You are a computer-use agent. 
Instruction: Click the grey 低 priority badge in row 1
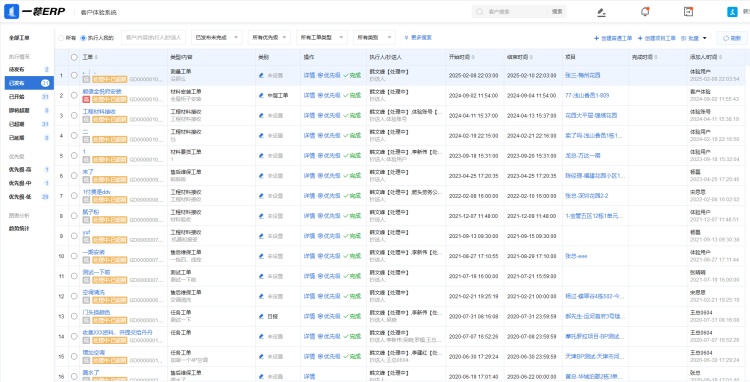pos(86,79)
